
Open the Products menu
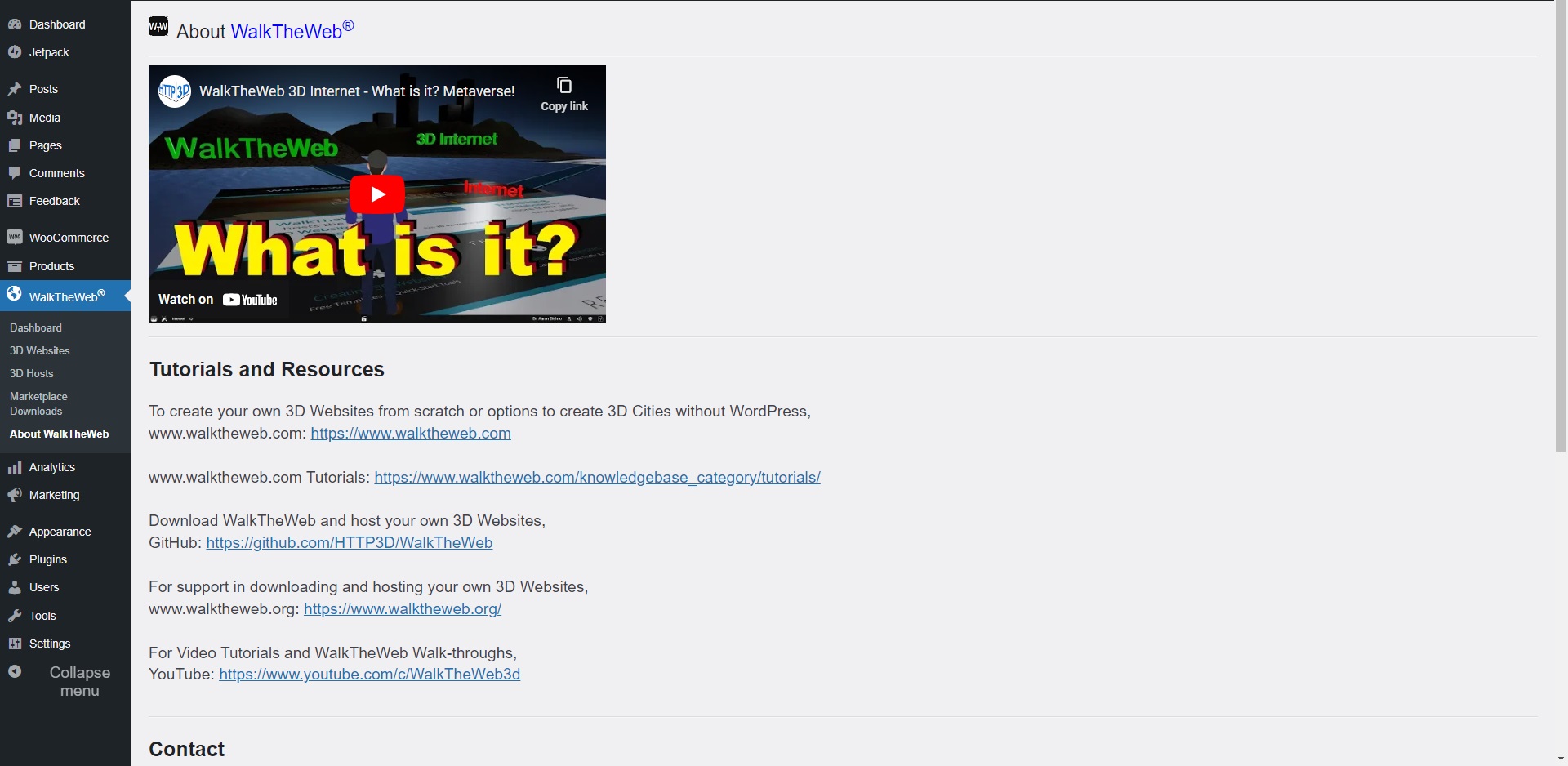[x=51, y=266]
